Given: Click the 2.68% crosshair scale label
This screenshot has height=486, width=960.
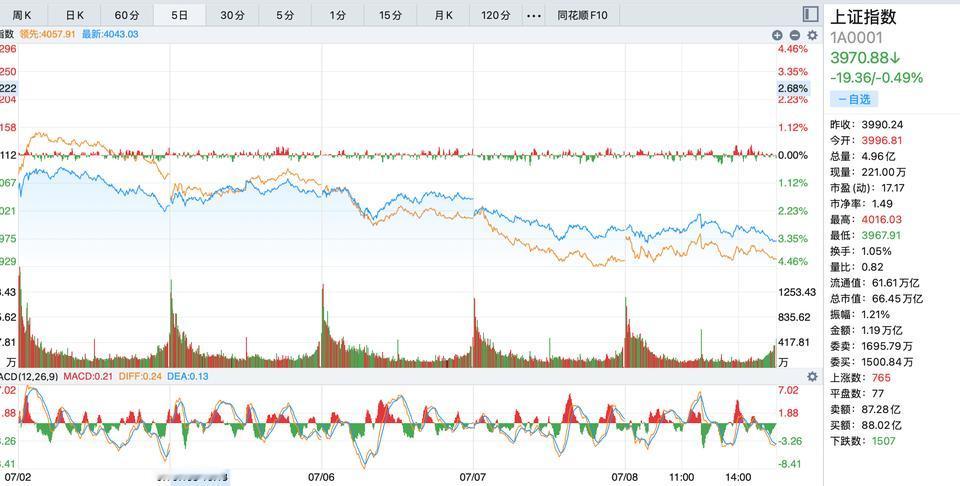Looking at the screenshot, I should coord(793,88).
